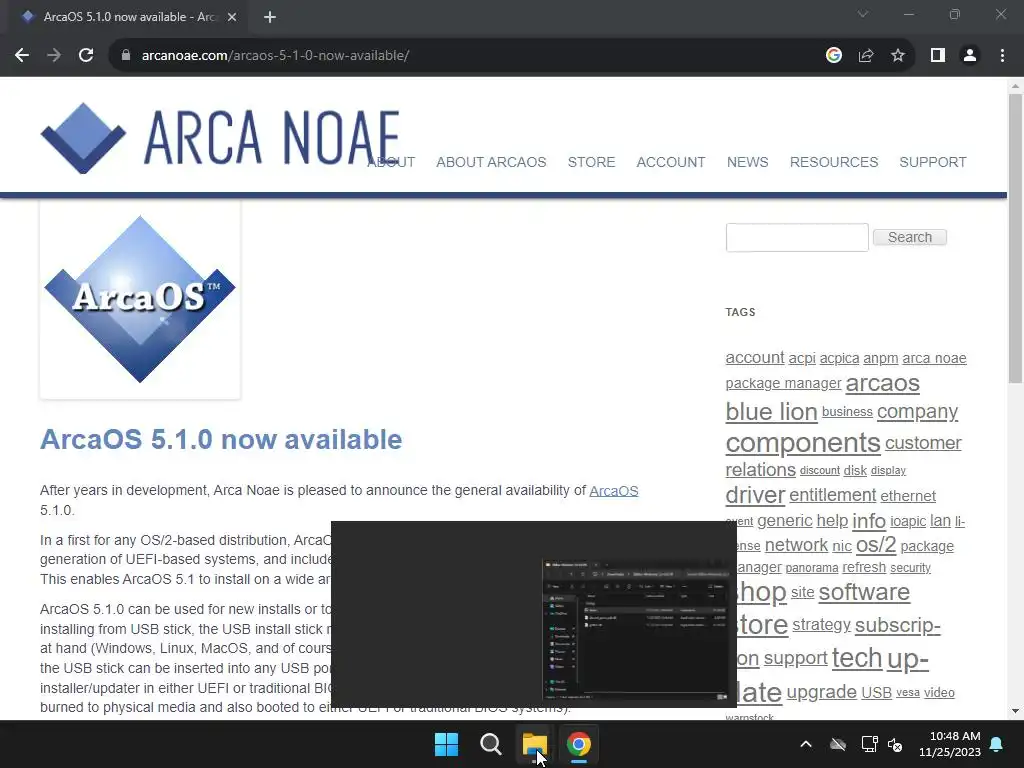Open the 'network' tag

click(x=796, y=545)
